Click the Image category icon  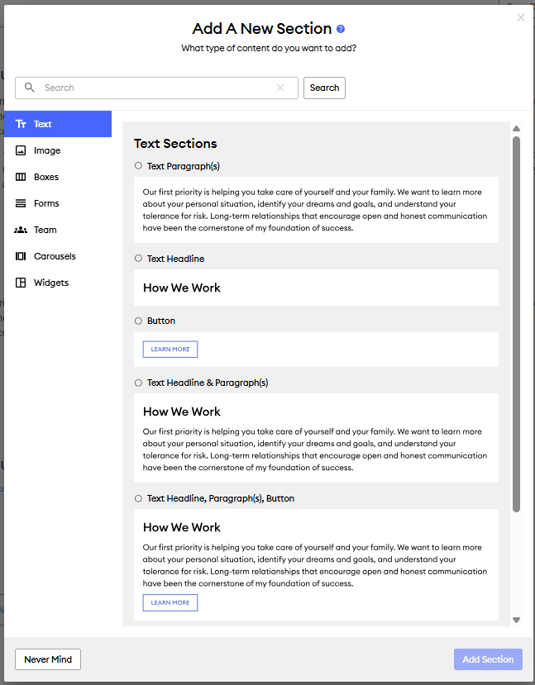[x=21, y=150]
